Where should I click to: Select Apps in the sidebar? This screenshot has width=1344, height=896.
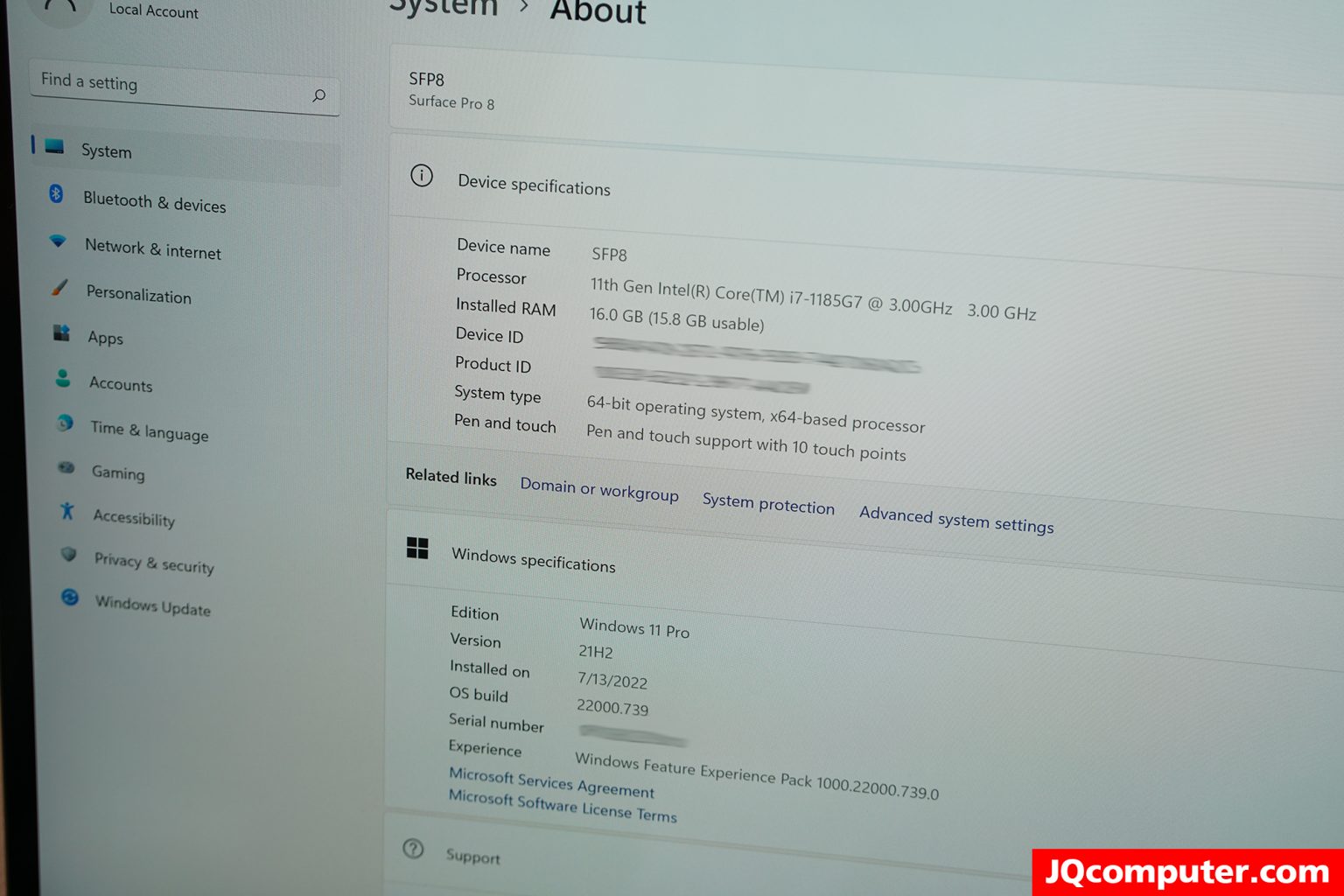105,338
